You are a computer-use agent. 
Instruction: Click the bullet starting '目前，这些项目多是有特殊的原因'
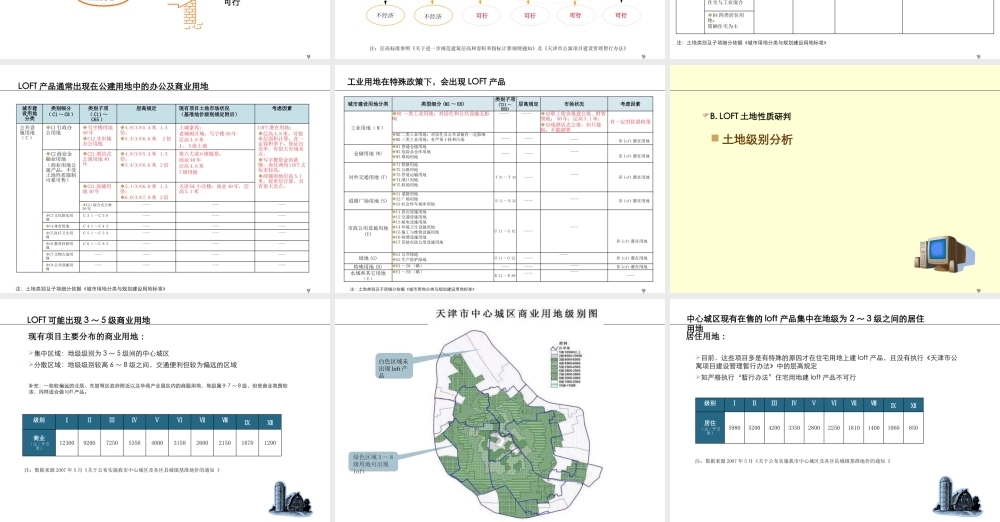click(x=827, y=362)
